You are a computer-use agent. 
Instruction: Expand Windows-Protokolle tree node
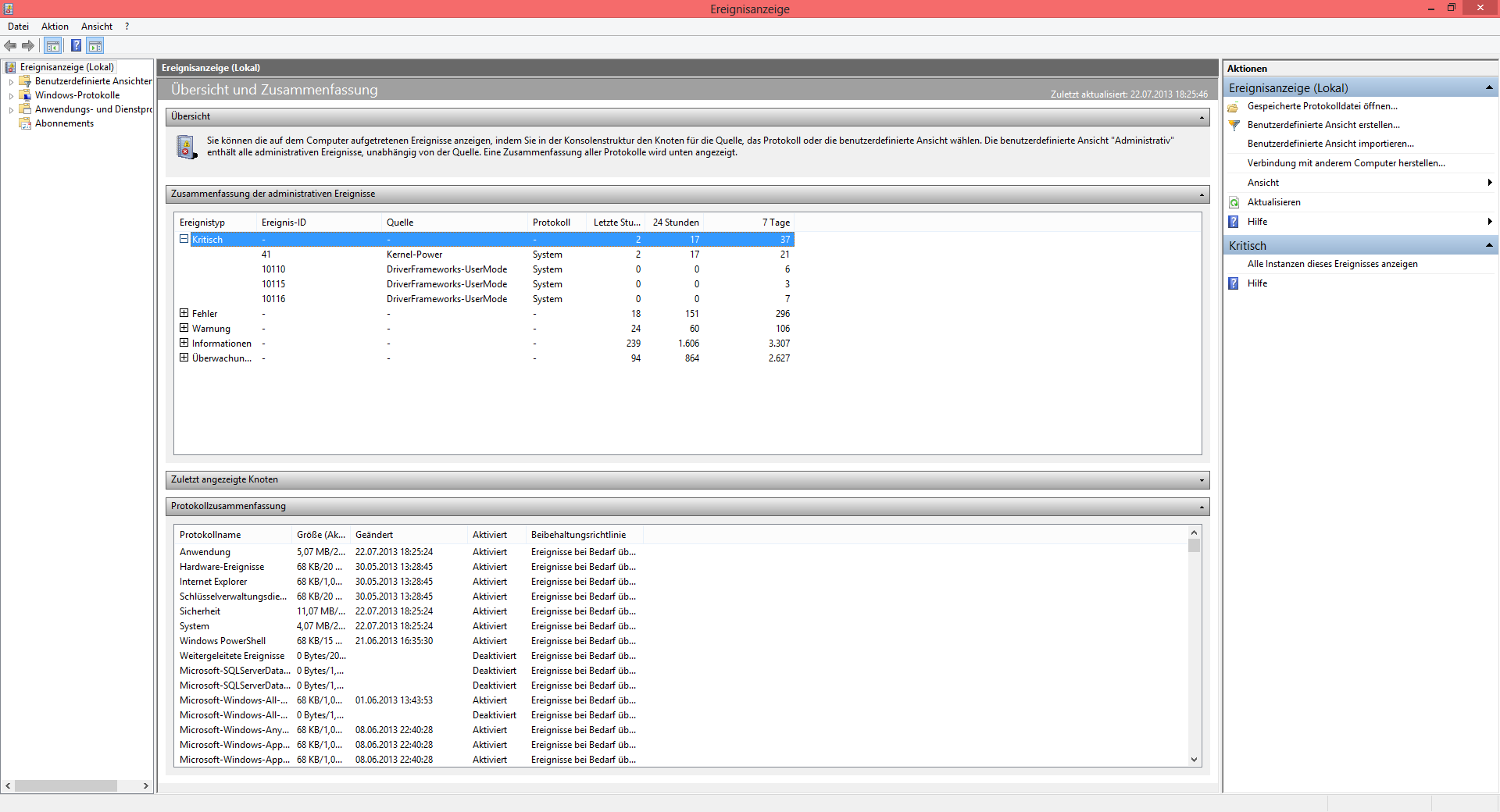click(x=11, y=95)
